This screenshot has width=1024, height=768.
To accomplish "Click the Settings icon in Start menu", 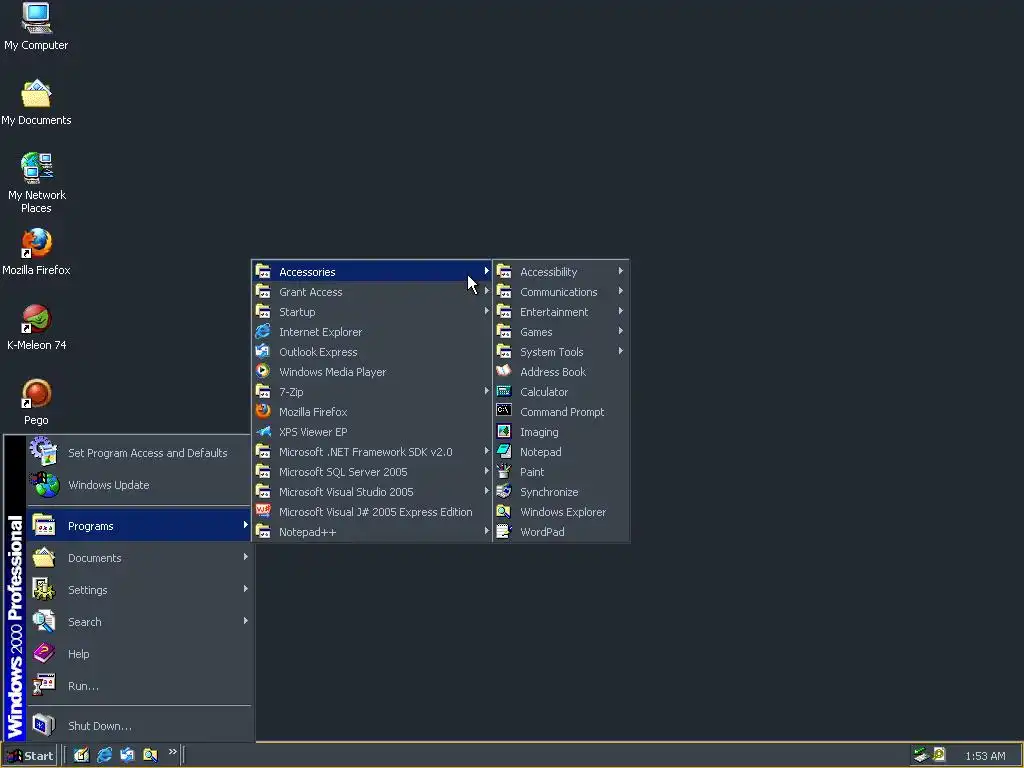I will click(44, 589).
